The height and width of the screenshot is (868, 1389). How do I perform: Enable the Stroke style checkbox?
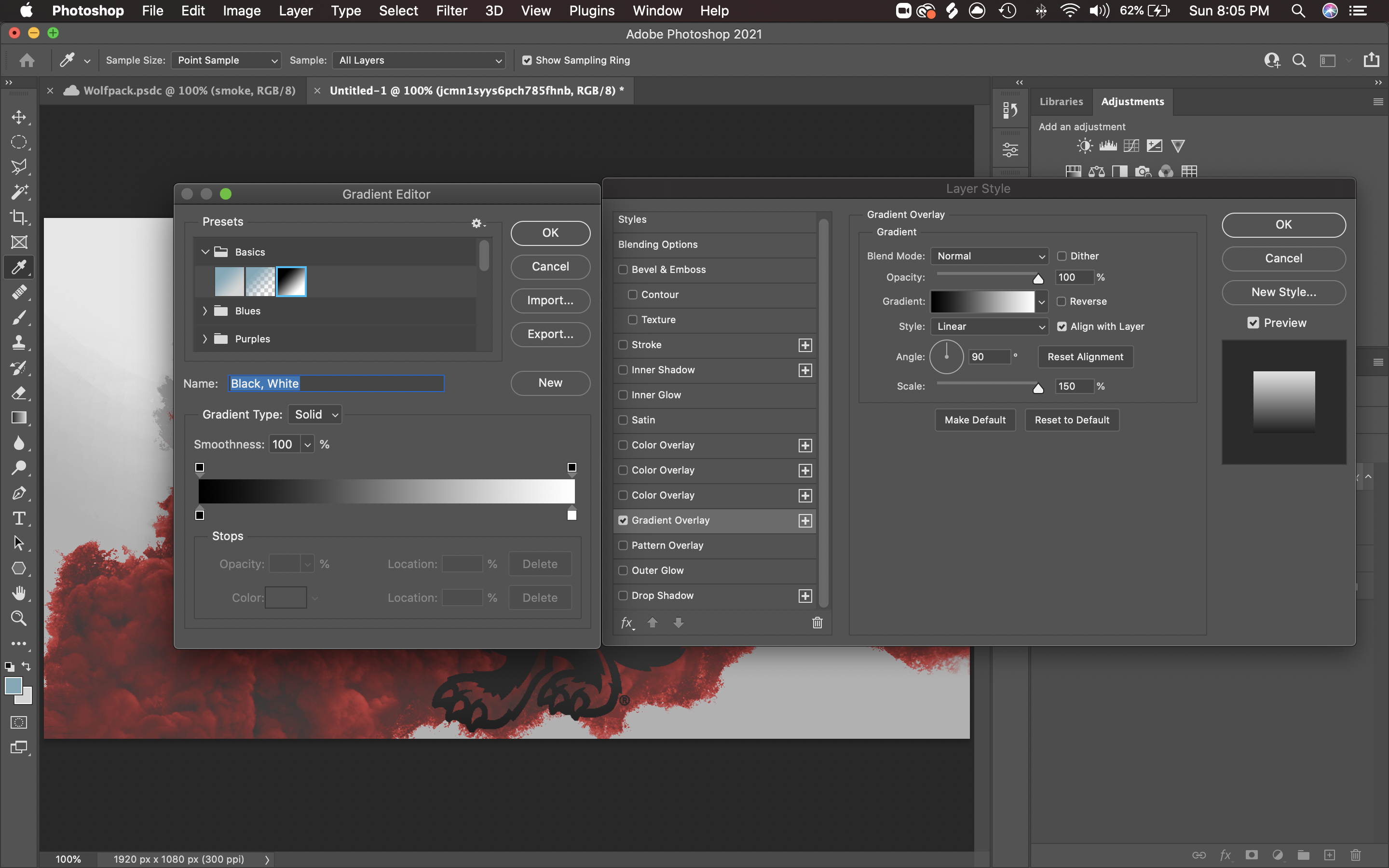[623, 345]
